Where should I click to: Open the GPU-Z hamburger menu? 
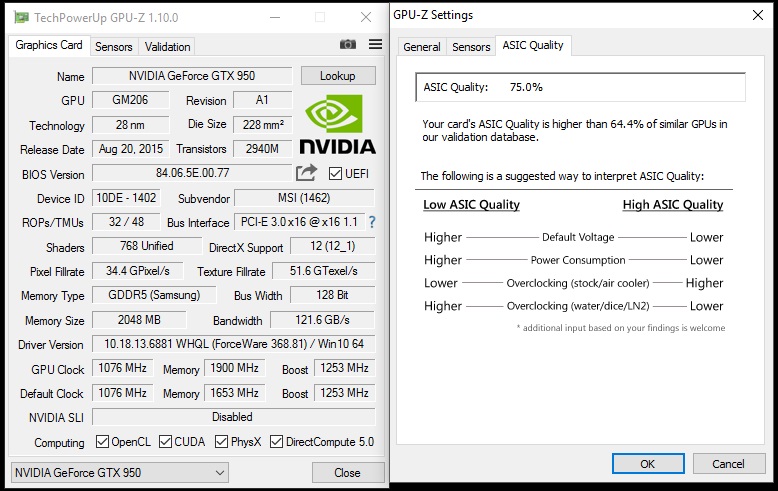click(x=376, y=44)
